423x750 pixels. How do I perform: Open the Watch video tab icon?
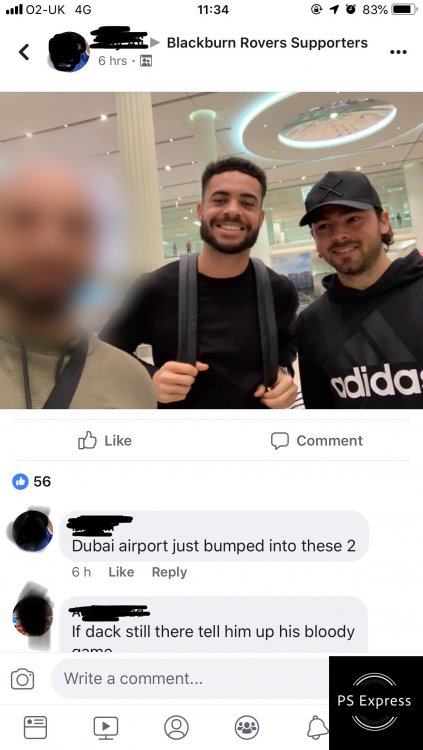[106, 728]
